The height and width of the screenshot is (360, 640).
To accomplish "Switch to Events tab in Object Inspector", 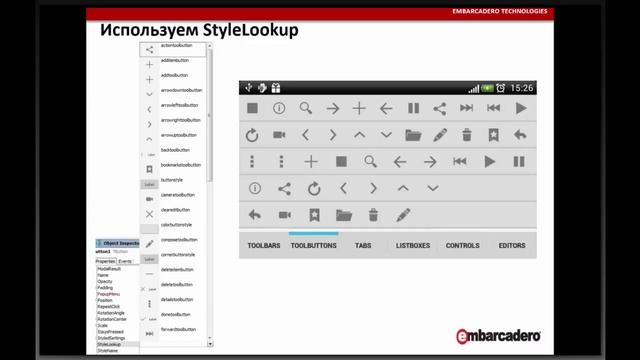I will [x=125, y=261].
